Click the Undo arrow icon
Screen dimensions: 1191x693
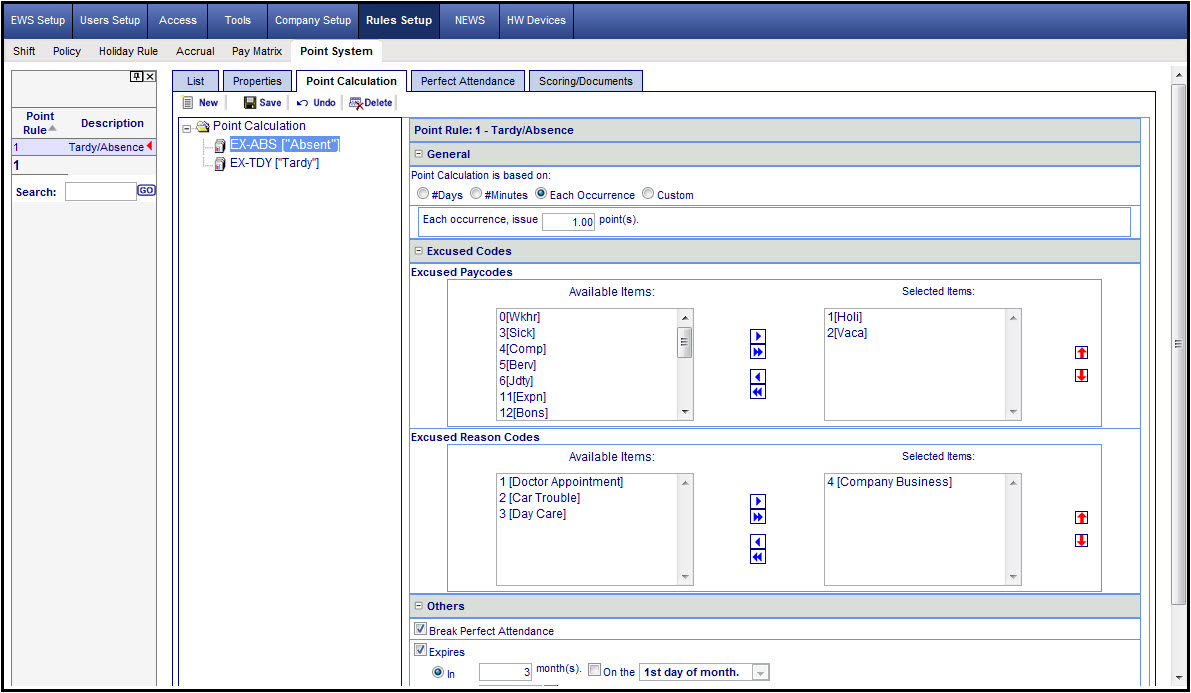point(302,103)
